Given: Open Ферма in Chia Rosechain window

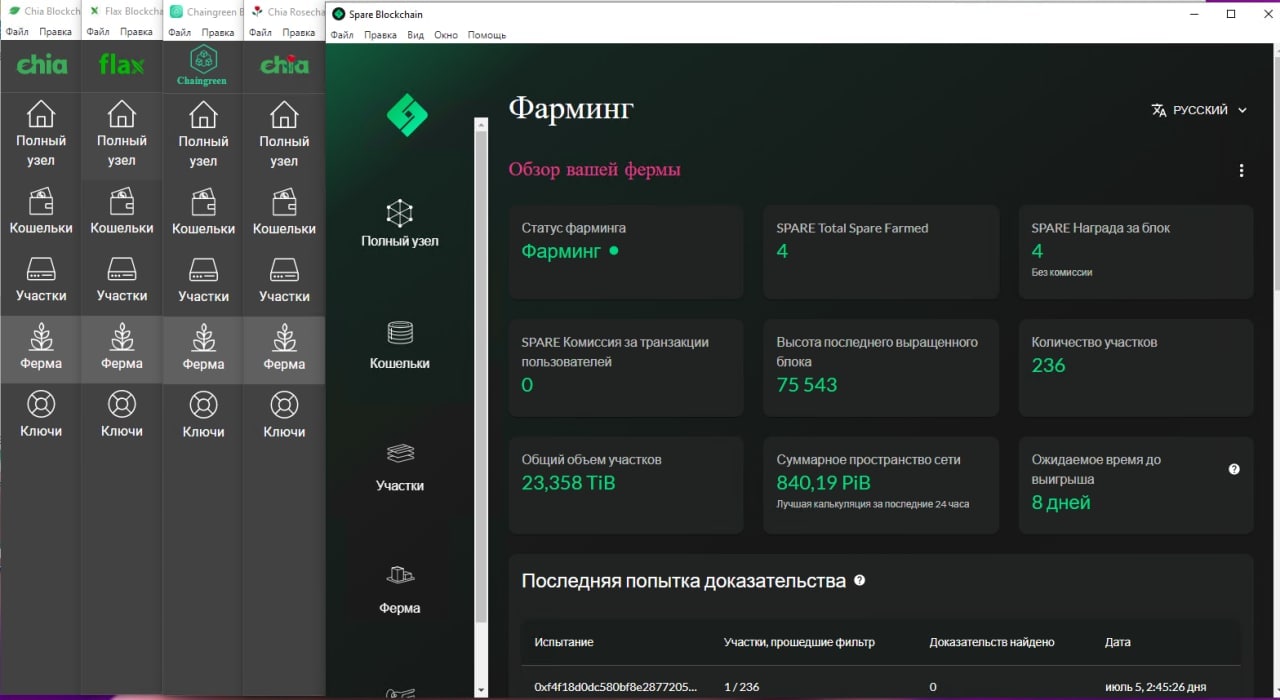Looking at the screenshot, I should (x=284, y=348).
